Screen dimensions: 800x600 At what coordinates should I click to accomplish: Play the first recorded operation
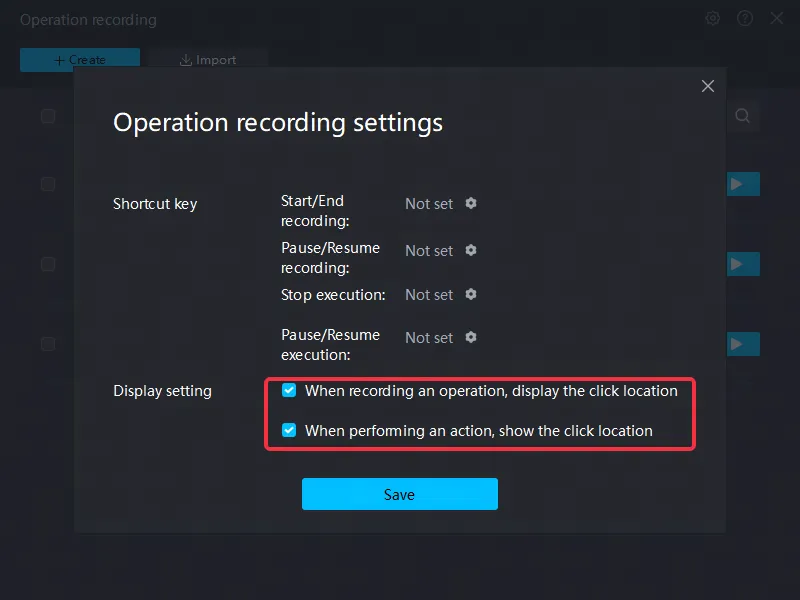click(743, 184)
